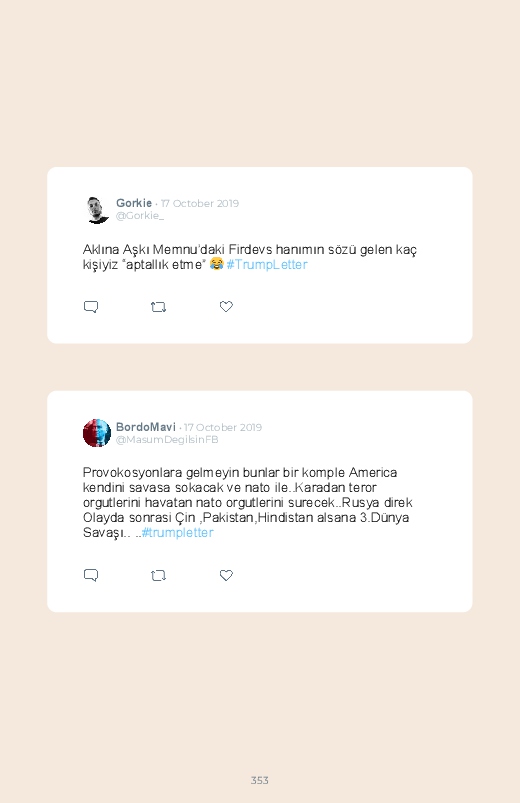Click reply icon on Gorkie's tweet
The height and width of the screenshot is (803, 520).
point(91,307)
